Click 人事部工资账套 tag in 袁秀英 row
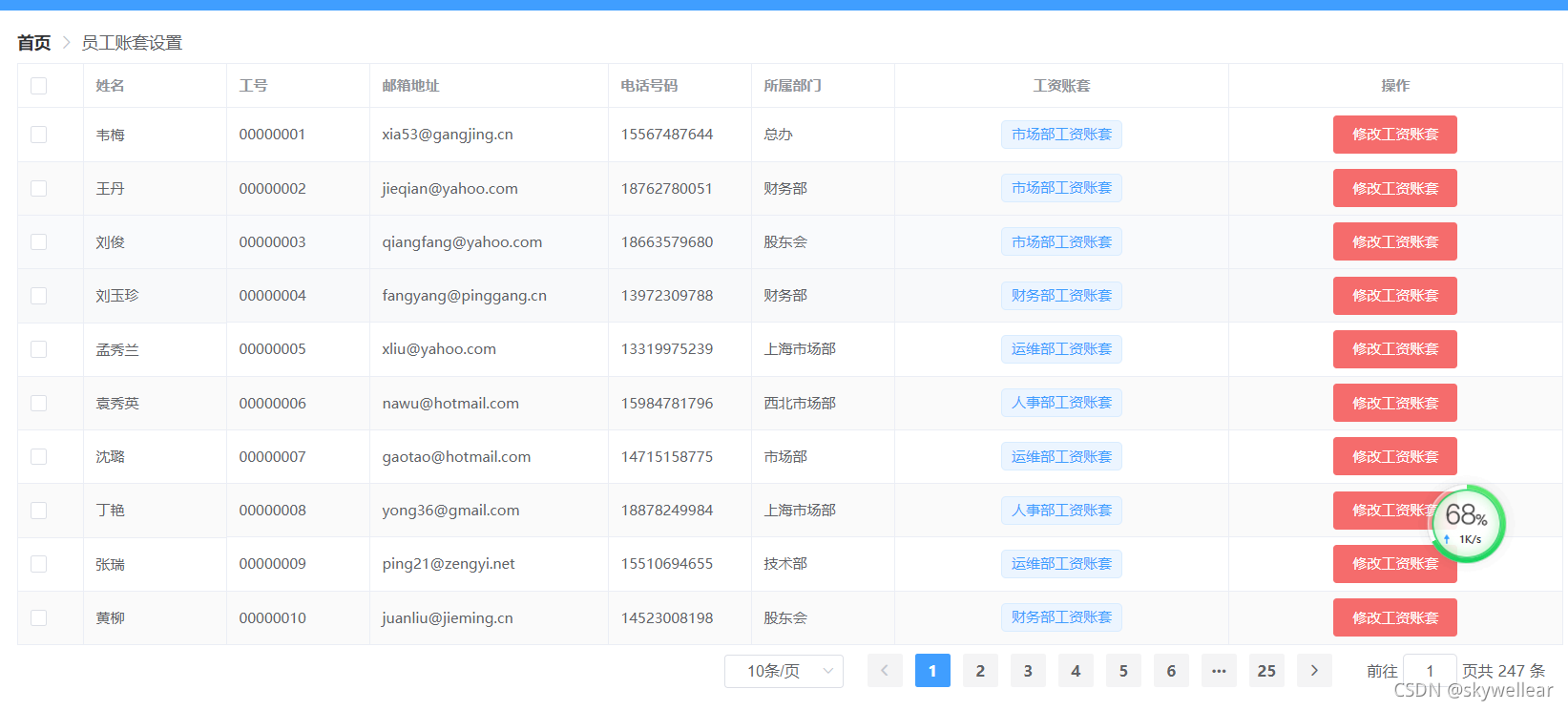1568x710 pixels. tap(1061, 403)
